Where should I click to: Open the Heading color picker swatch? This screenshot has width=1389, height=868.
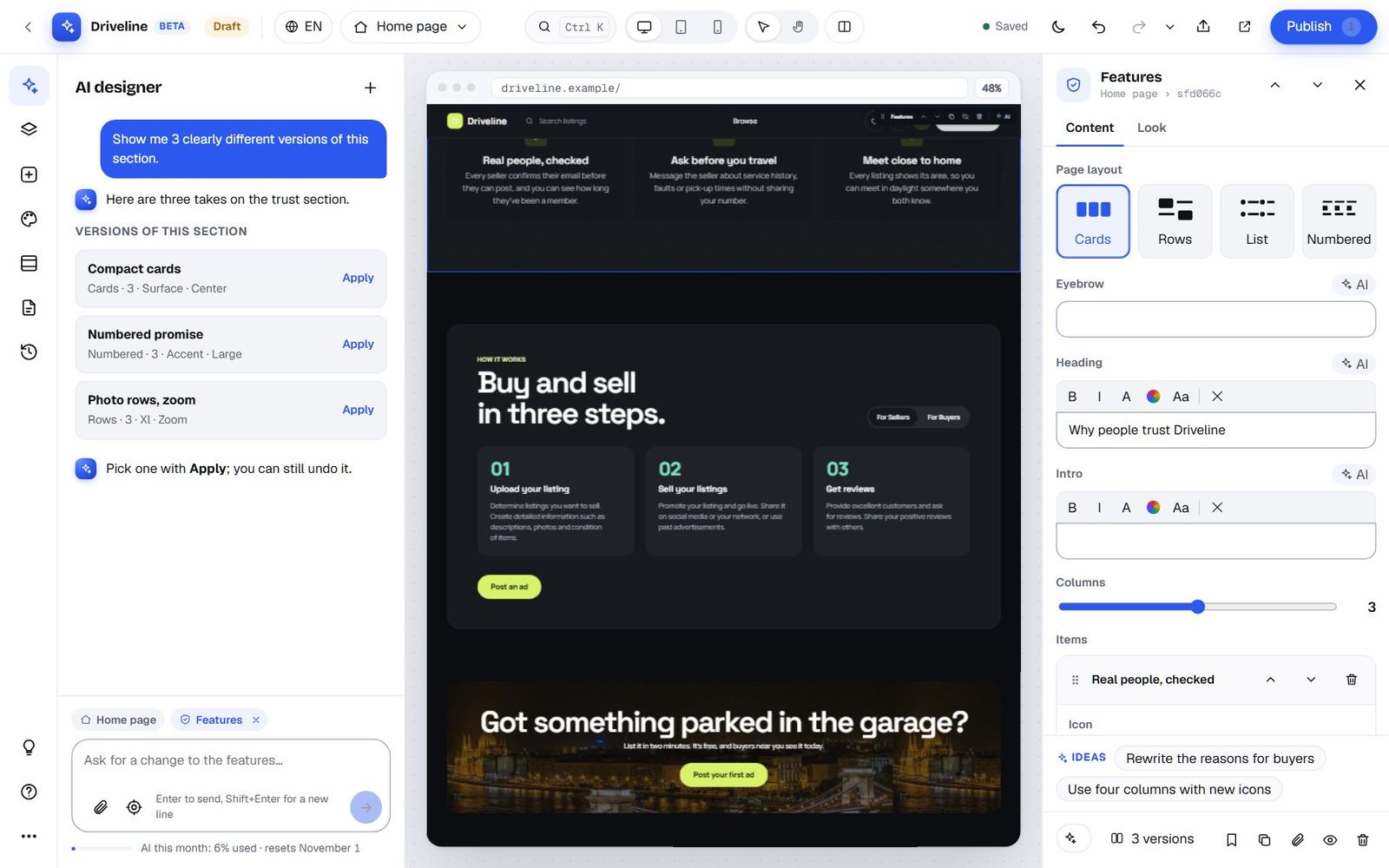[1153, 397]
